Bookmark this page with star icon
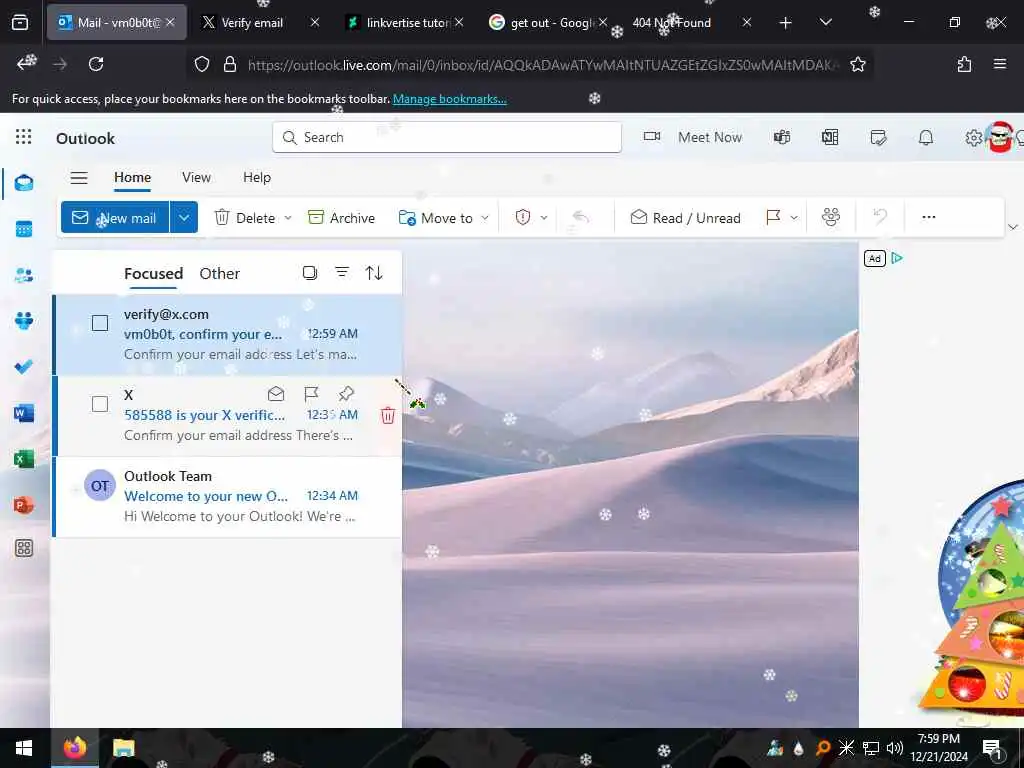The height and width of the screenshot is (768, 1024). point(857,64)
